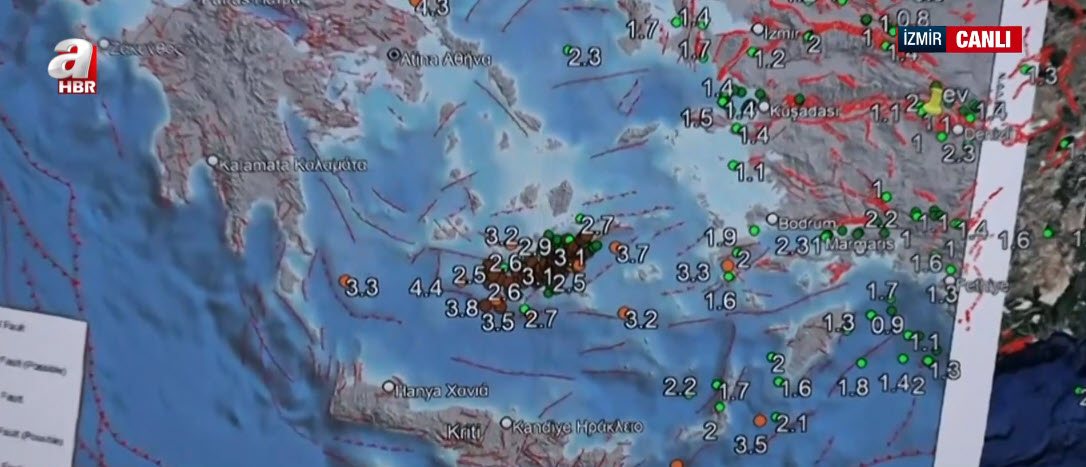Click the 4.4 magnitude label
Image resolution: width=1086 pixels, height=467 pixels.
pyautogui.click(x=426, y=289)
